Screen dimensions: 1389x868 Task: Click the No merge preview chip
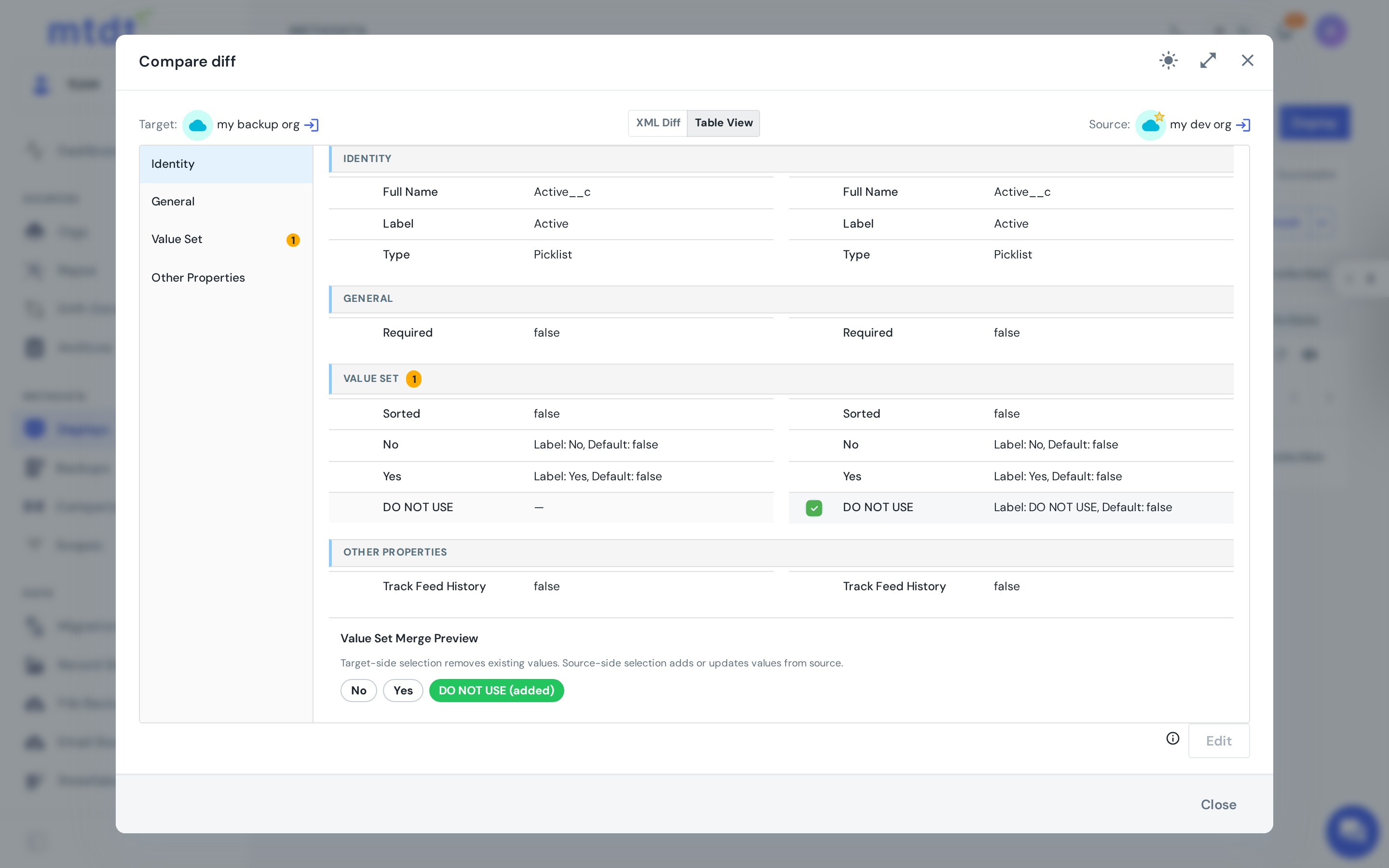pos(359,691)
